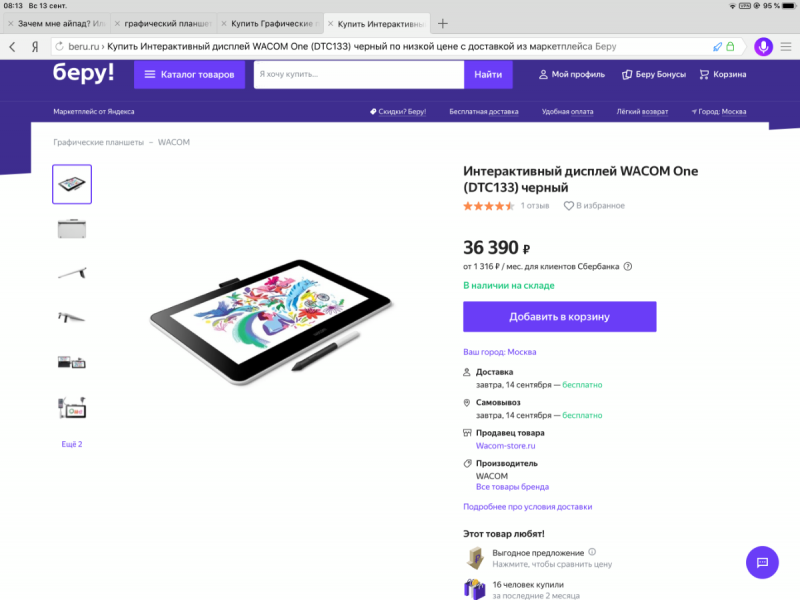Open a new browser tab
Image resolution: width=800 pixels, height=600 pixels.
pyautogui.click(x=443, y=23)
